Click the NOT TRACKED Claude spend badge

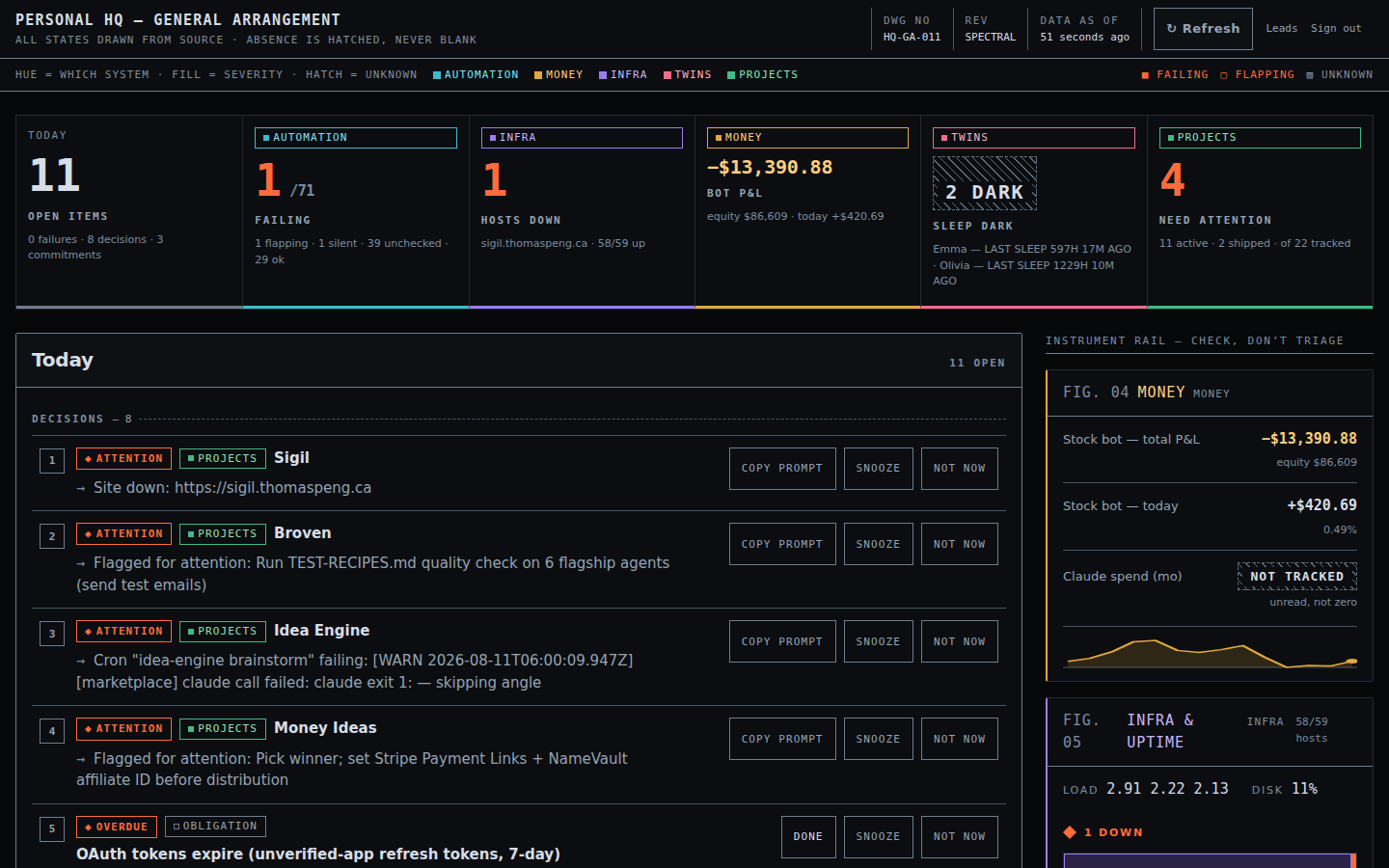[x=1296, y=576]
